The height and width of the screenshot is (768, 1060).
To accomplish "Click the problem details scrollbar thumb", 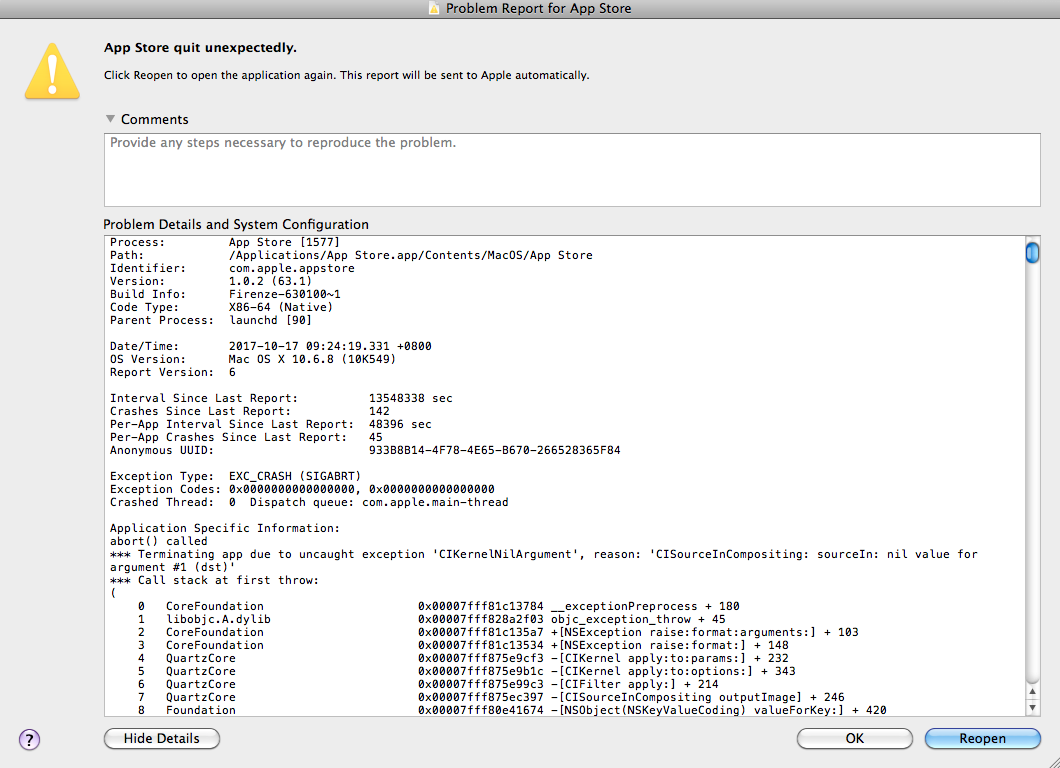I will pos(1032,253).
